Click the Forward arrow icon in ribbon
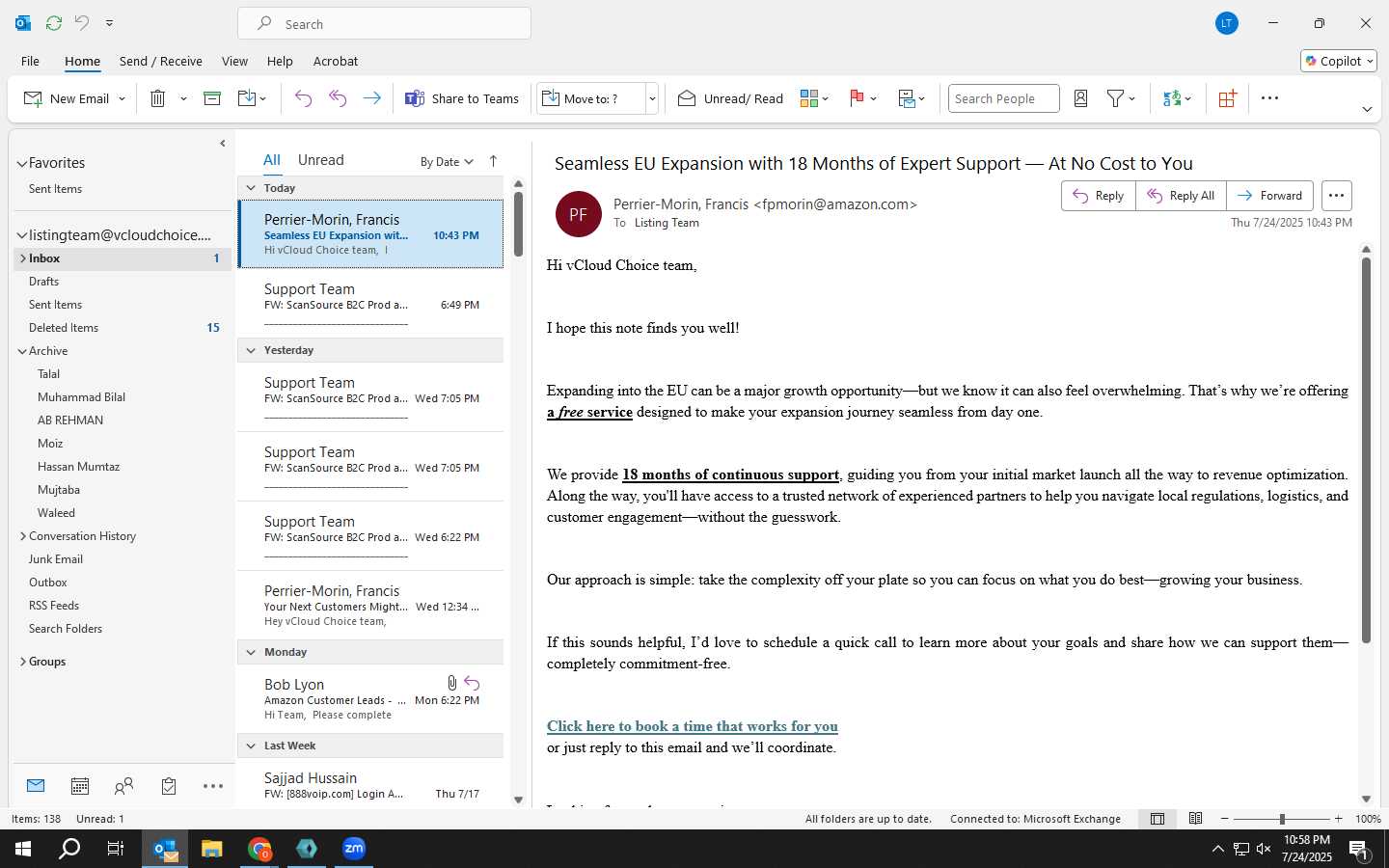Screen dimensions: 1389x868 tap(371, 98)
